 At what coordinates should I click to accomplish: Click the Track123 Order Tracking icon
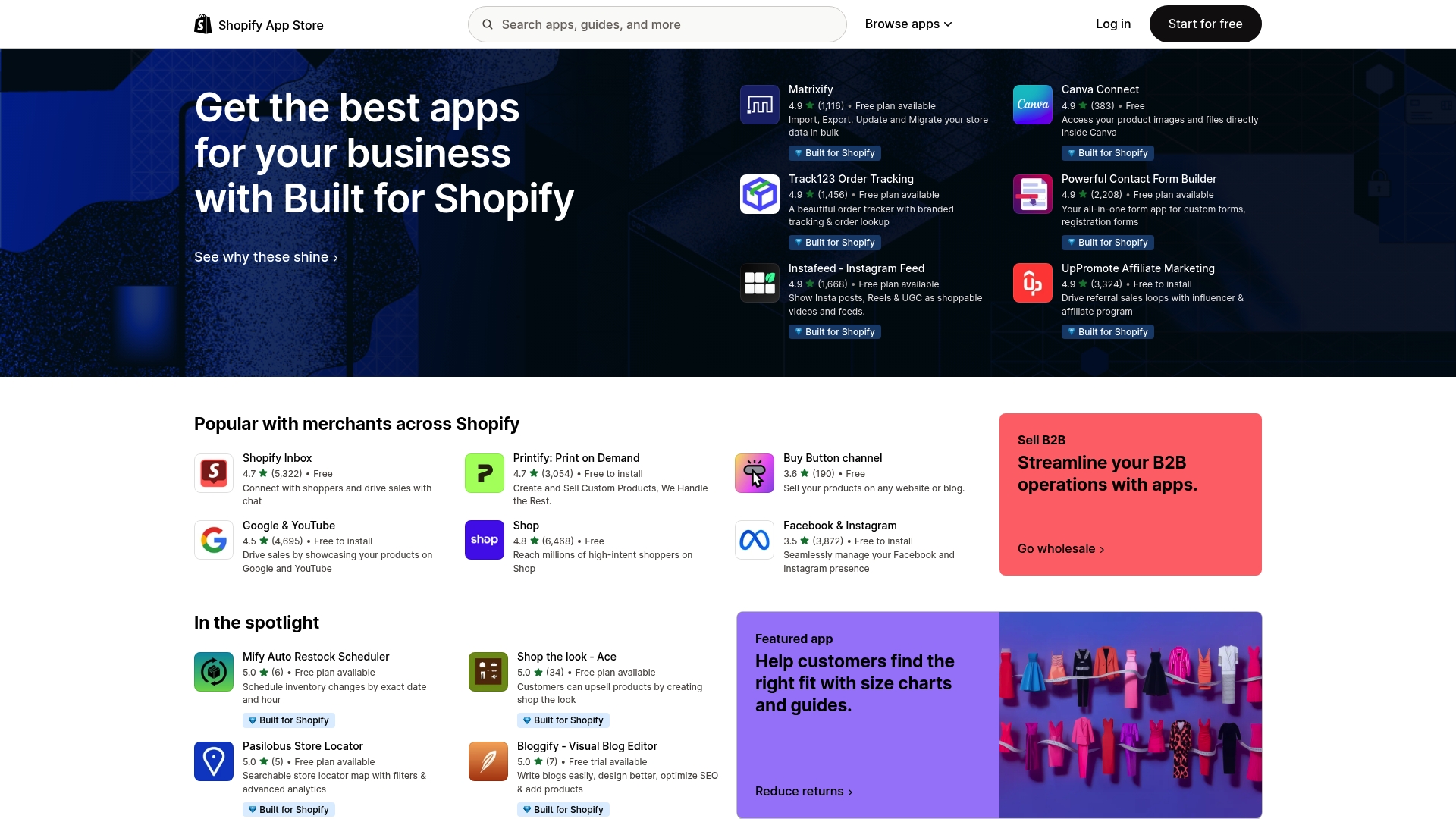(x=759, y=194)
